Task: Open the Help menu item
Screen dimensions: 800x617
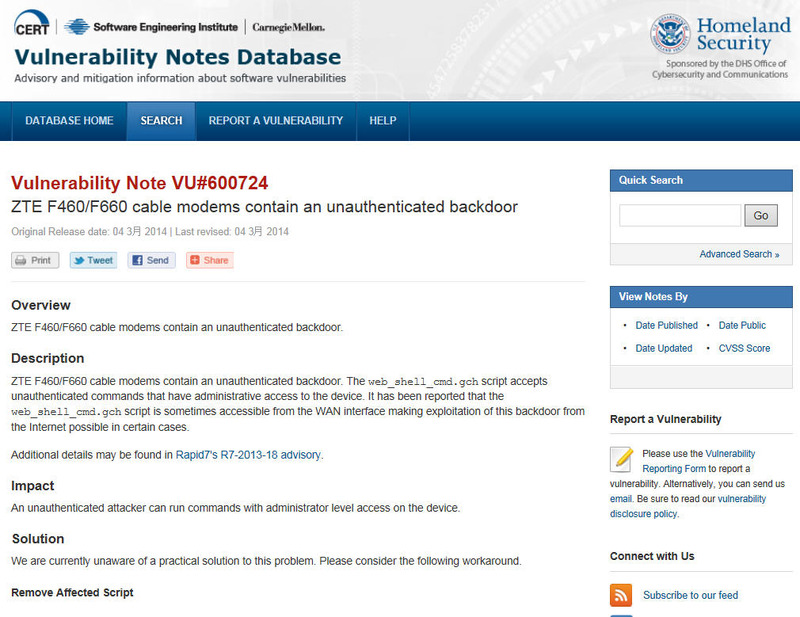Action: click(383, 121)
